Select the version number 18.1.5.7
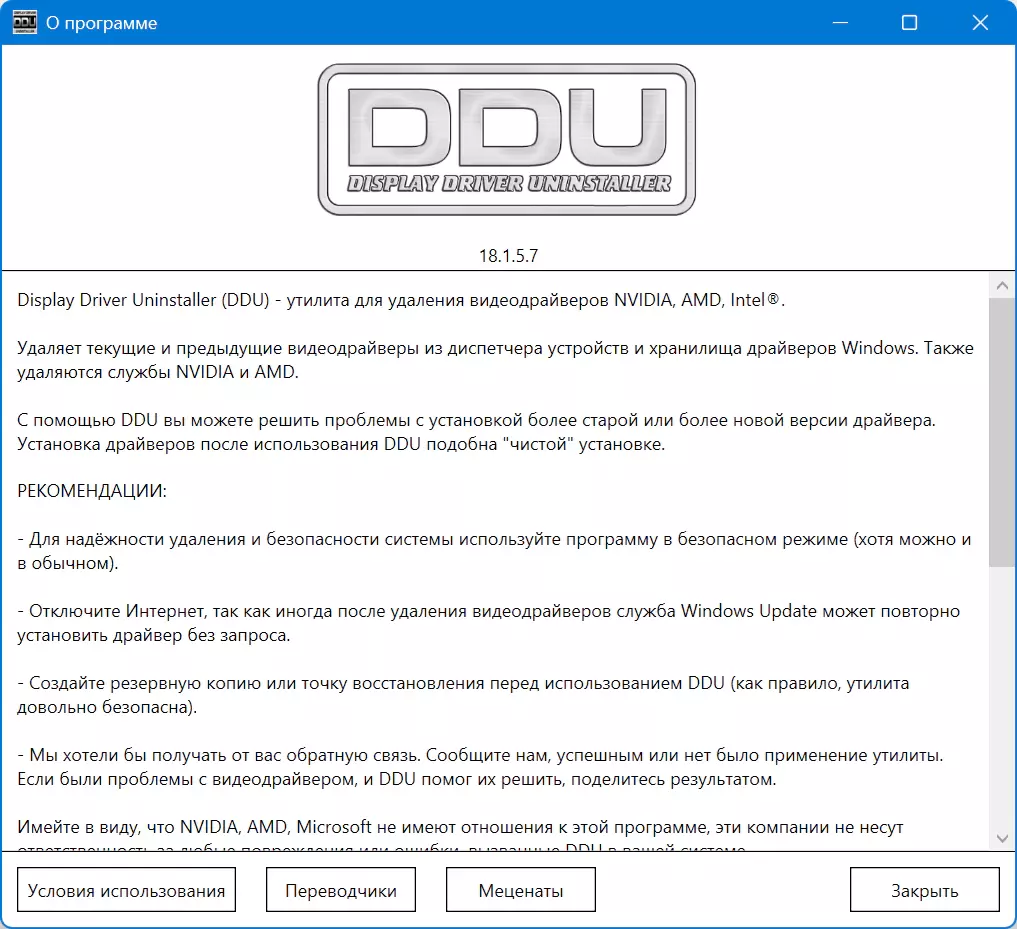The height and width of the screenshot is (929, 1017). click(x=508, y=256)
